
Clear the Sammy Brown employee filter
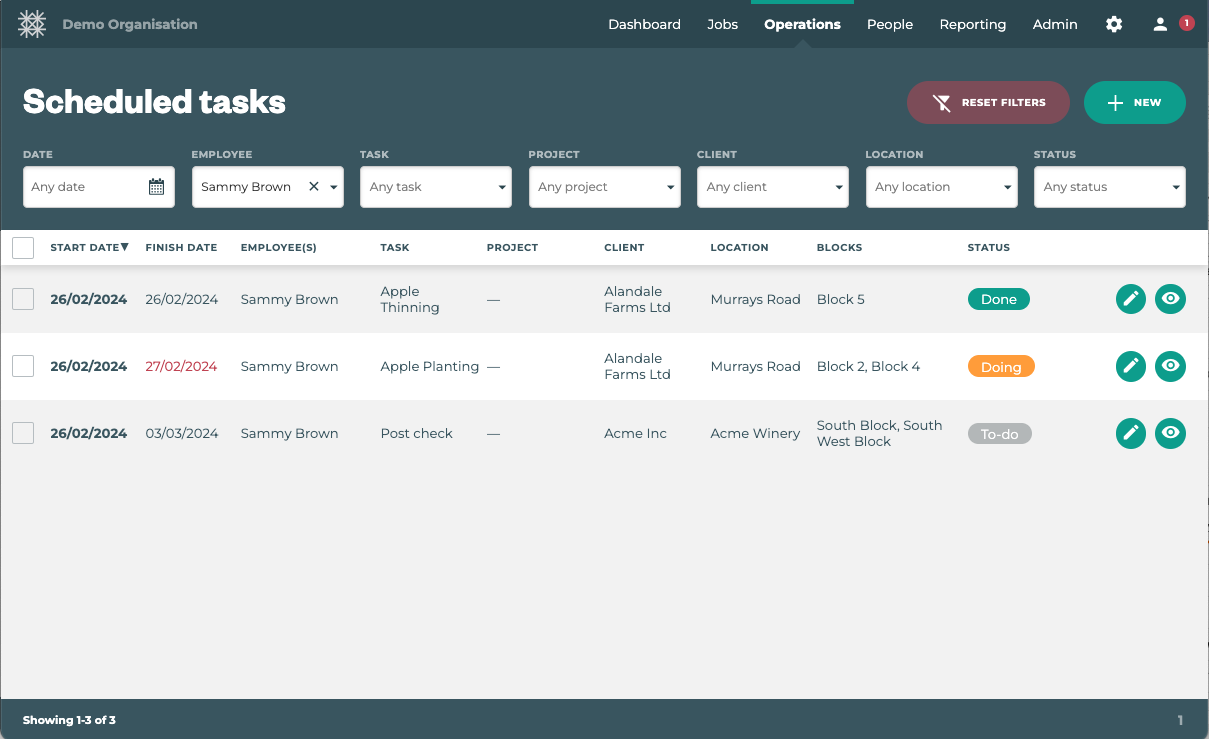(x=313, y=187)
